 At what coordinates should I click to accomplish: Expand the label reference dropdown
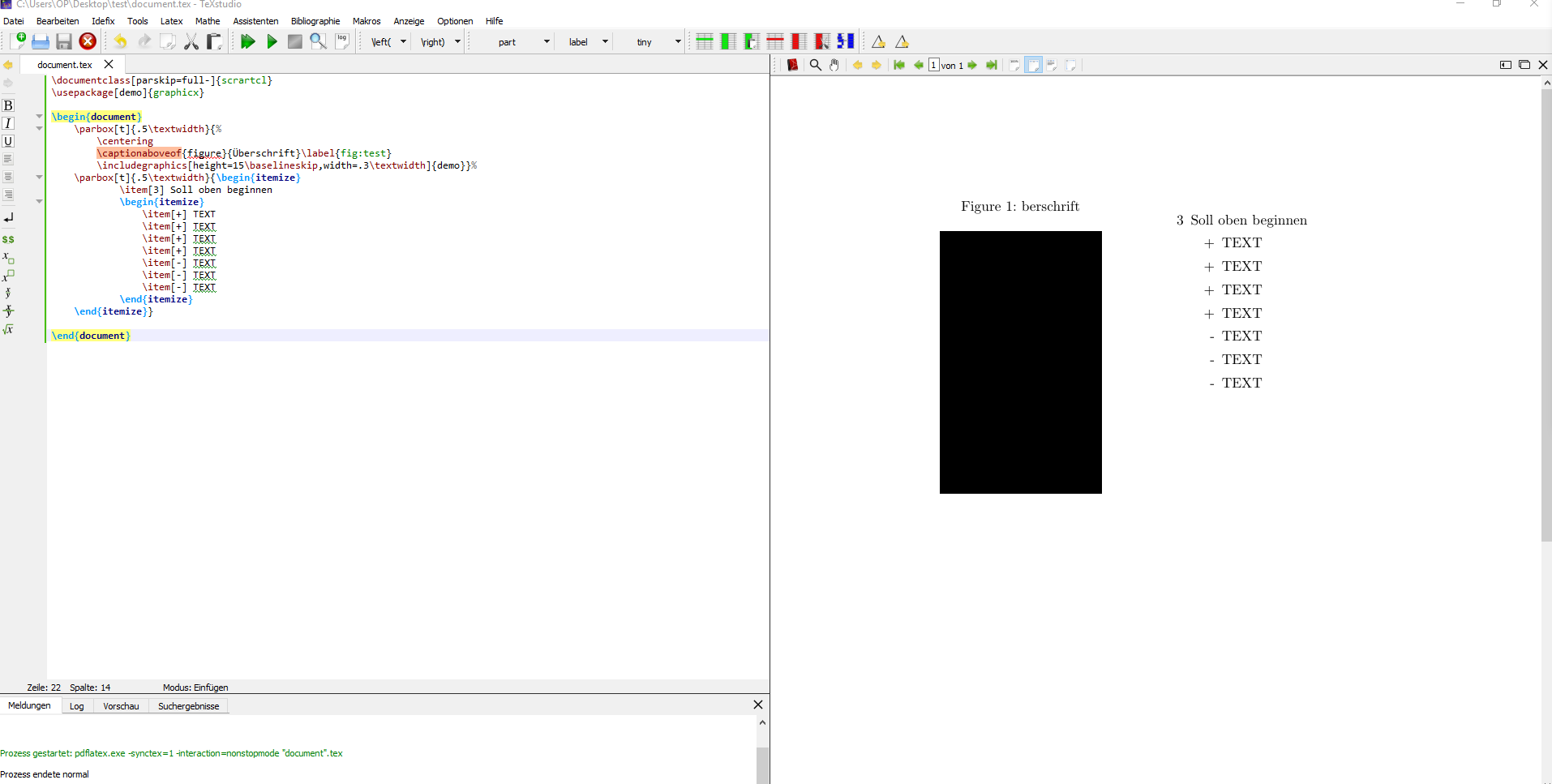[605, 41]
